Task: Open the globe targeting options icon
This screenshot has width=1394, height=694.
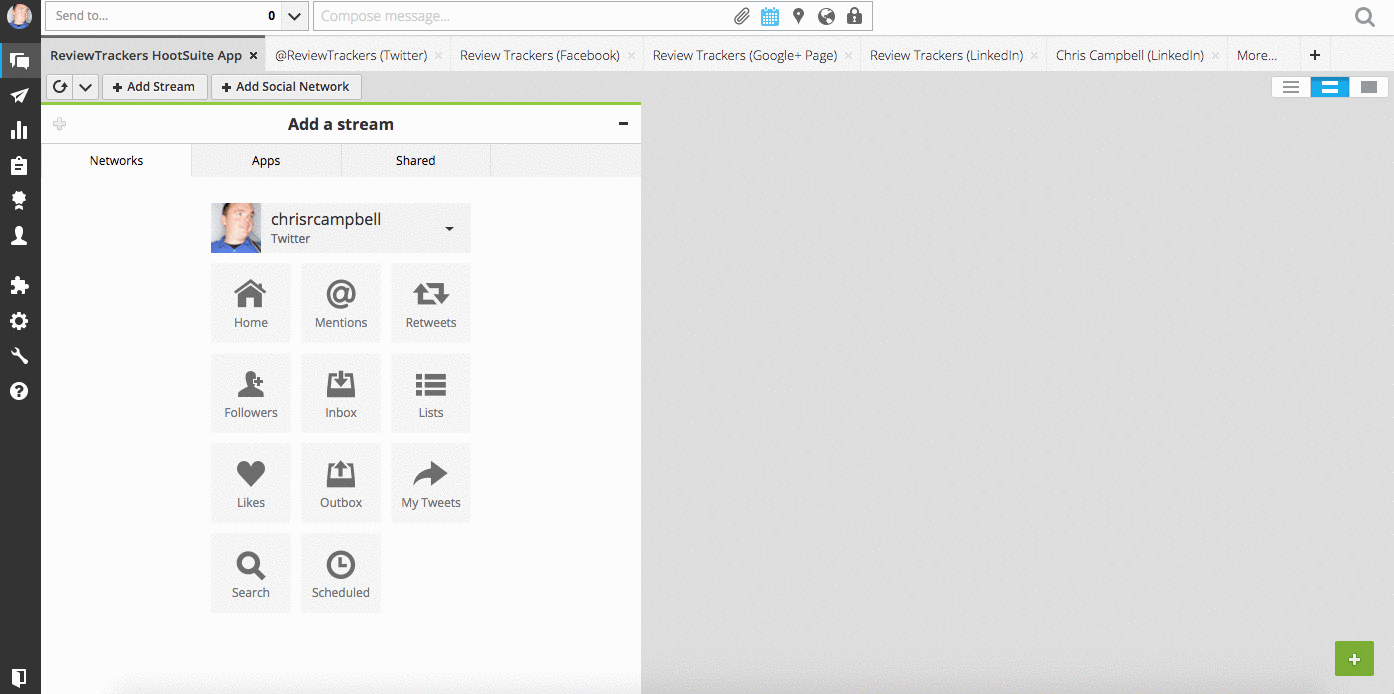Action: (826, 16)
